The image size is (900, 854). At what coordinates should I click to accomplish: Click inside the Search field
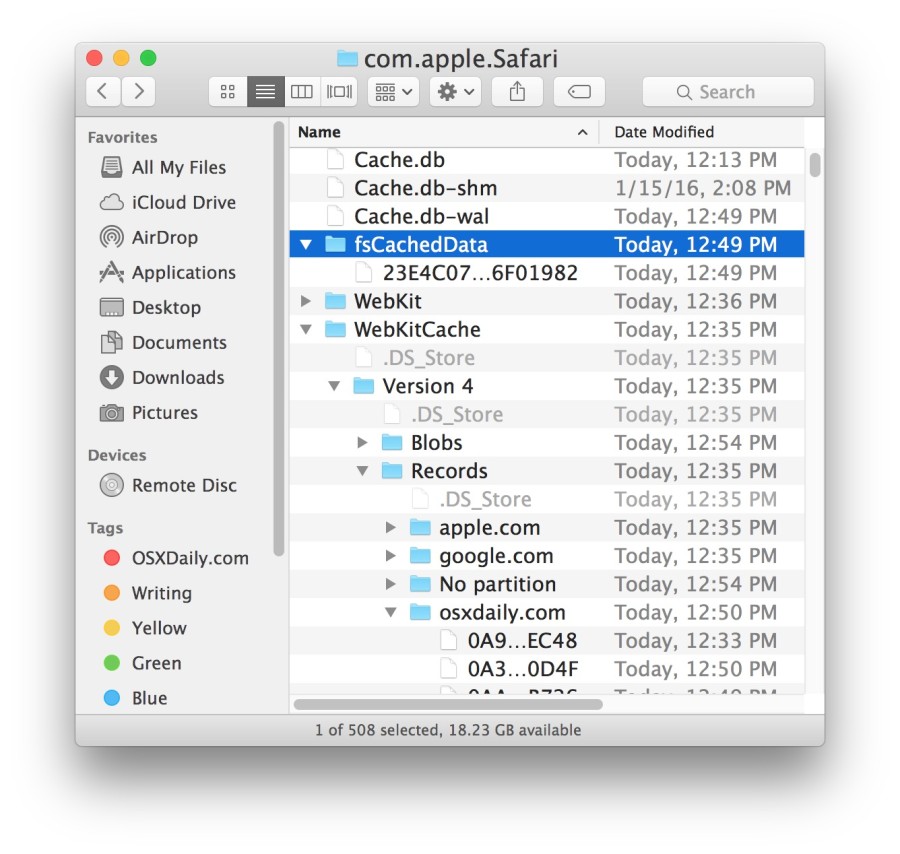[728, 91]
